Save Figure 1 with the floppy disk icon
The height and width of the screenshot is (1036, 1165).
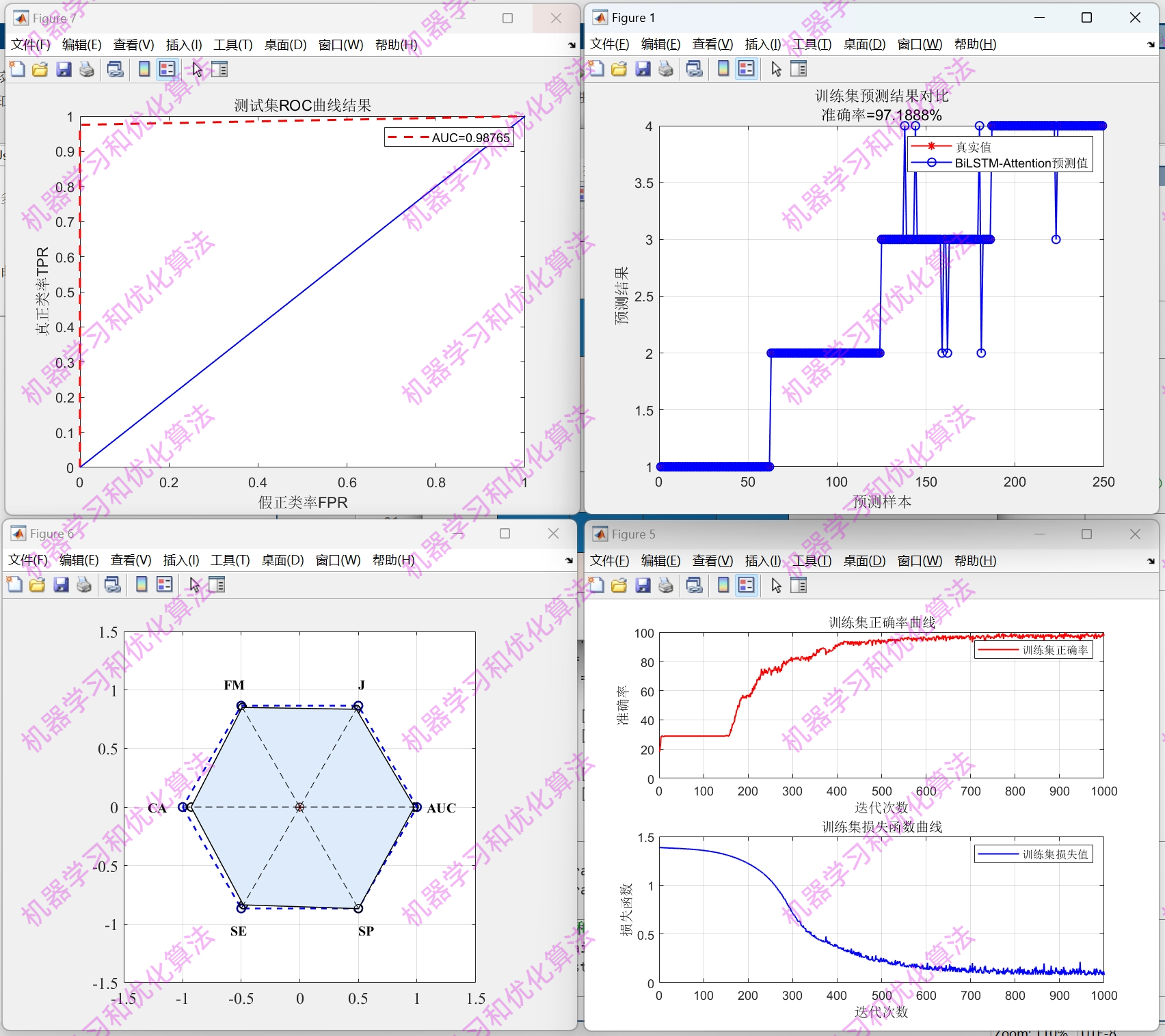pos(642,68)
